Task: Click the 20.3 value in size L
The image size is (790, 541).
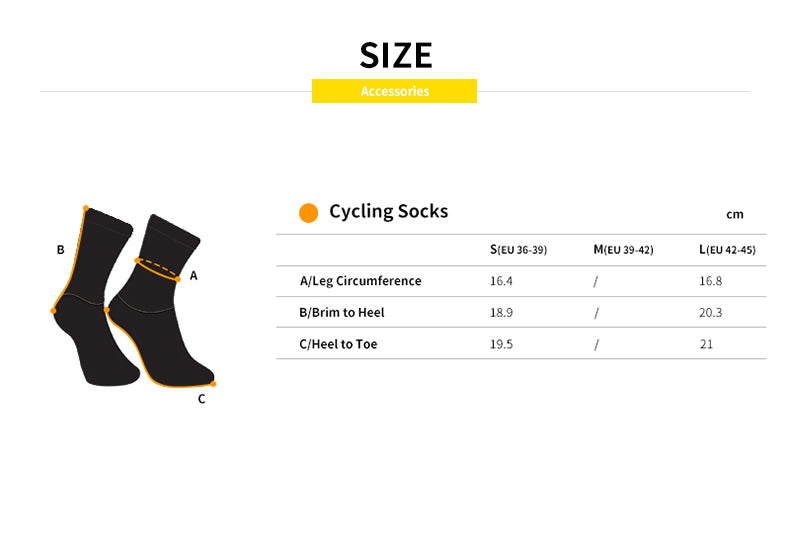Action: (x=710, y=312)
